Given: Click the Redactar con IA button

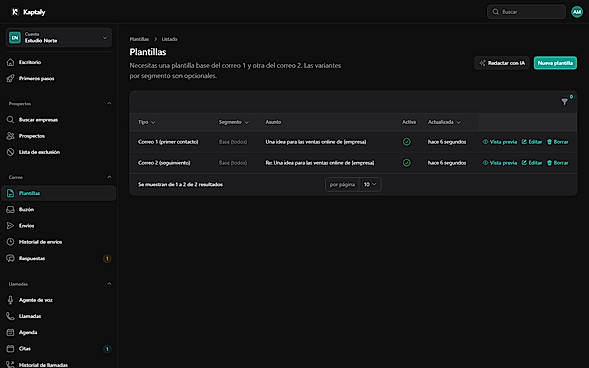Looking at the screenshot, I should click(x=502, y=63).
